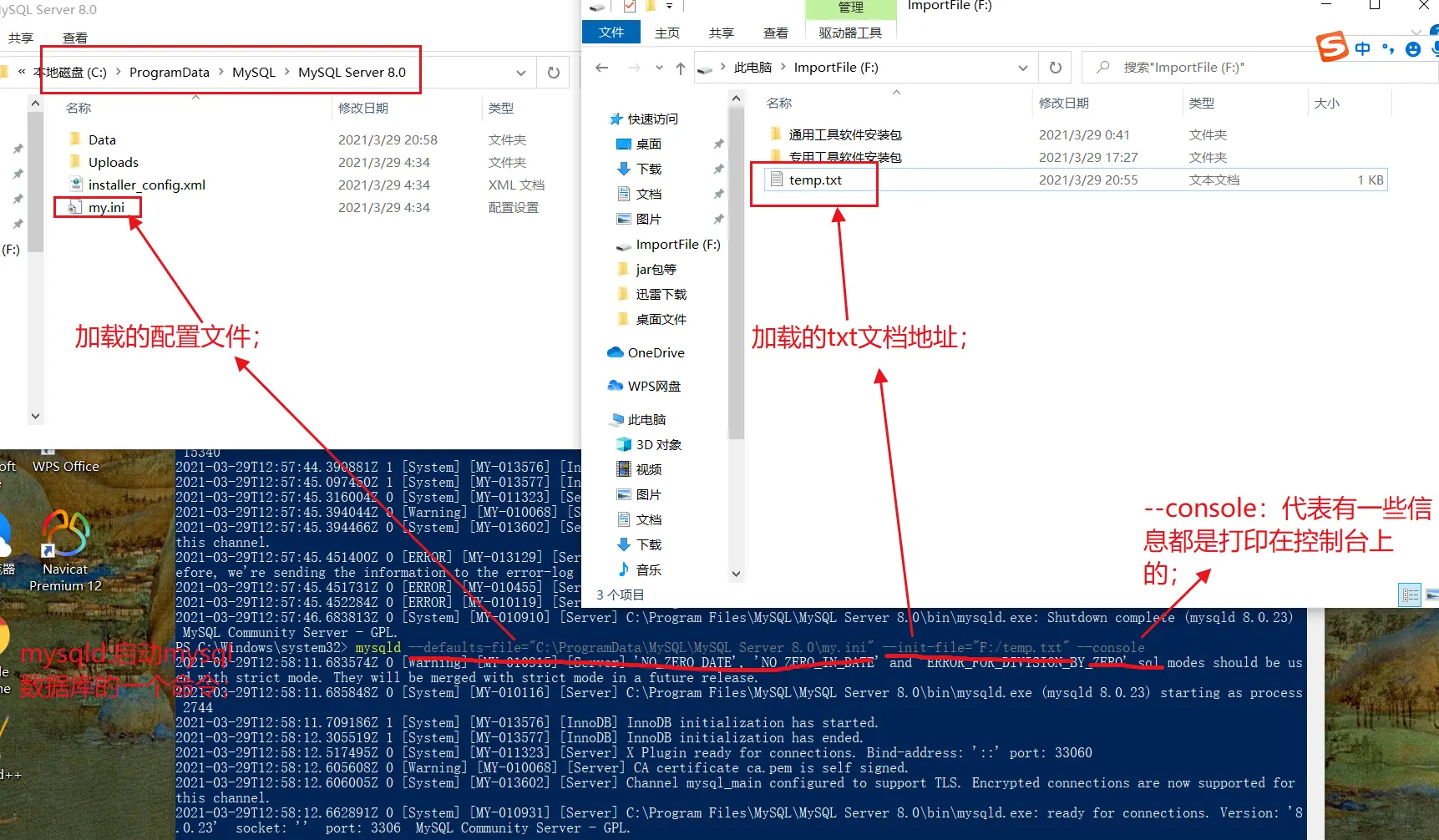Select the 管理 contextual tab header
The width and height of the screenshot is (1439, 840).
pyautogui.click(x=850, y=8)
